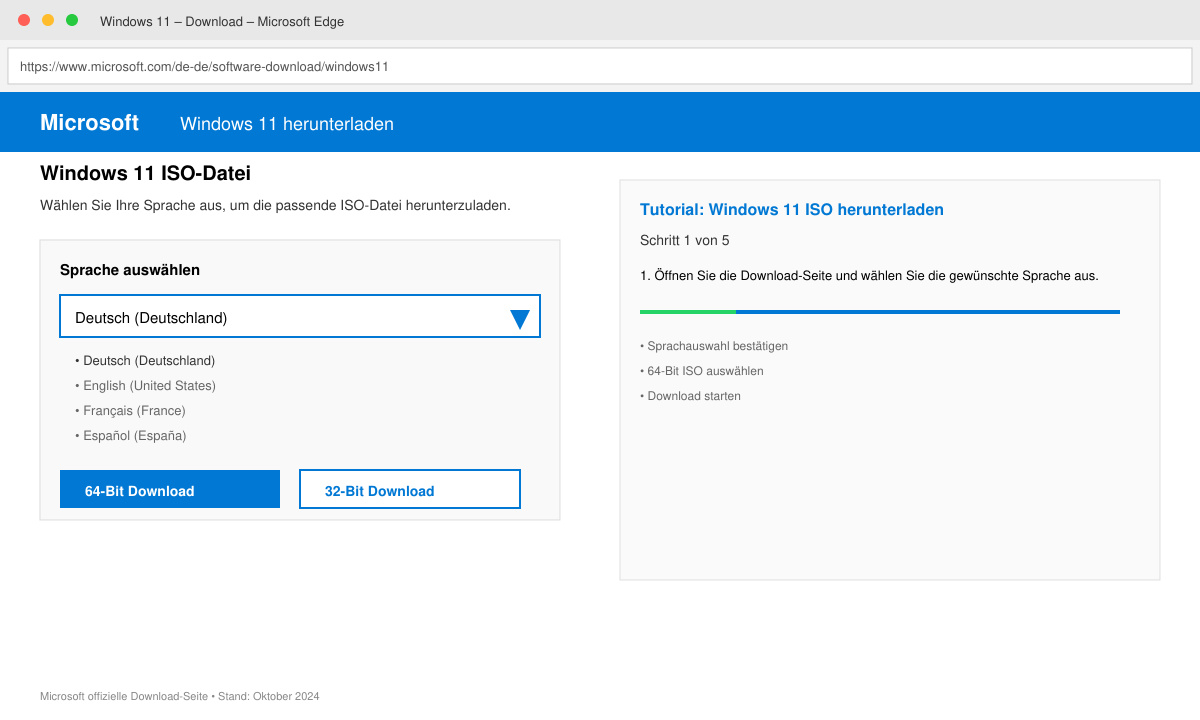This screenshot has height=720, width=1200.
Task: Click the Windows 11 ISO-Datei heading
Action: coord(145,174)
